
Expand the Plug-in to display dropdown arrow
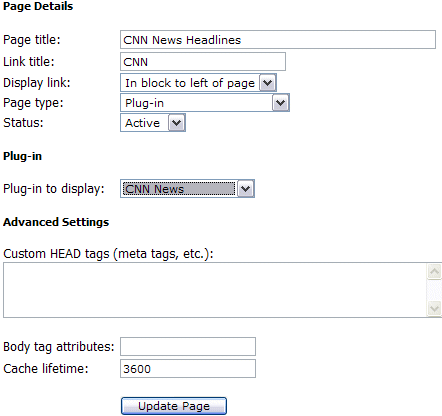point(246,189)
